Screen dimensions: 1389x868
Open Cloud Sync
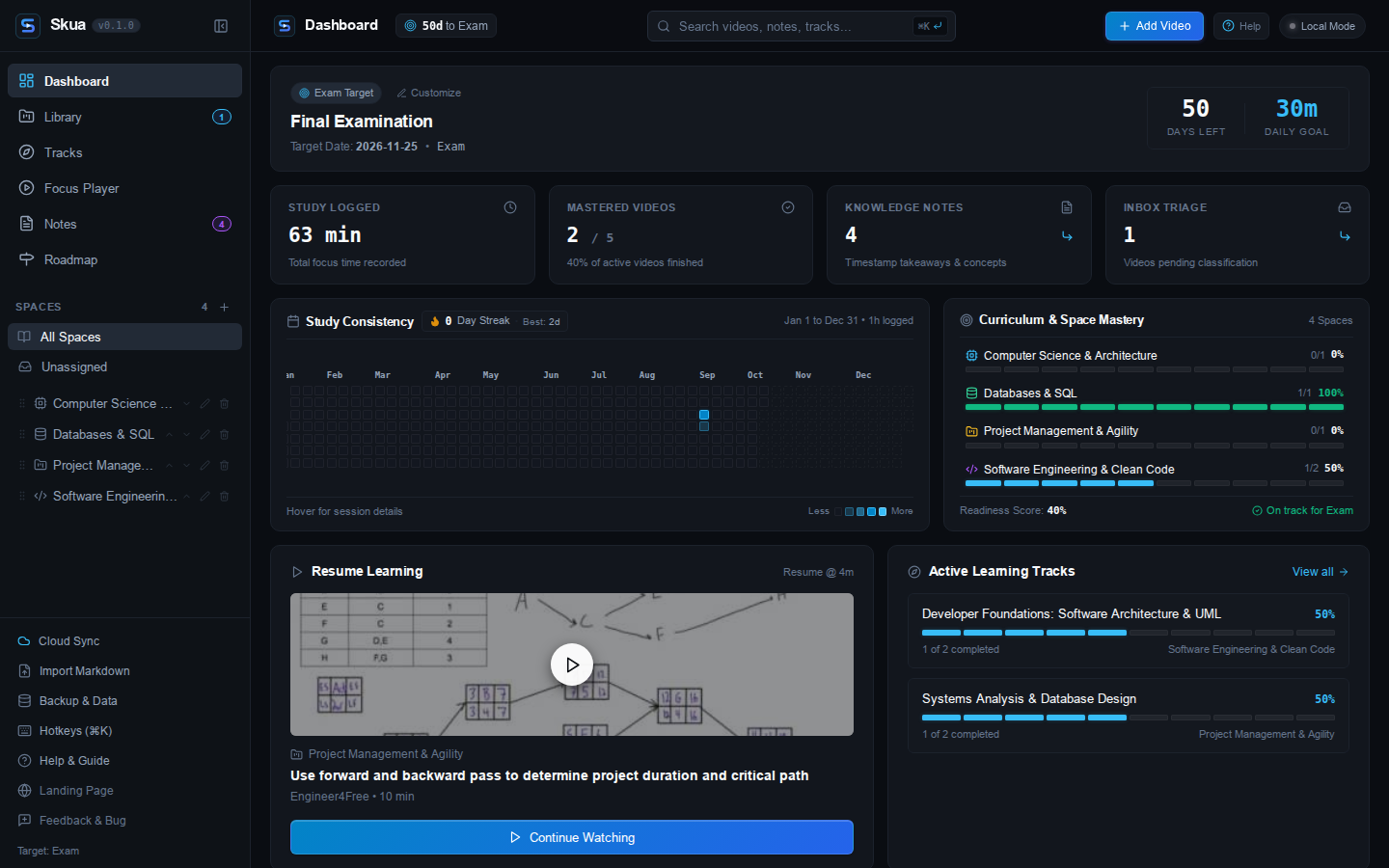124,641
